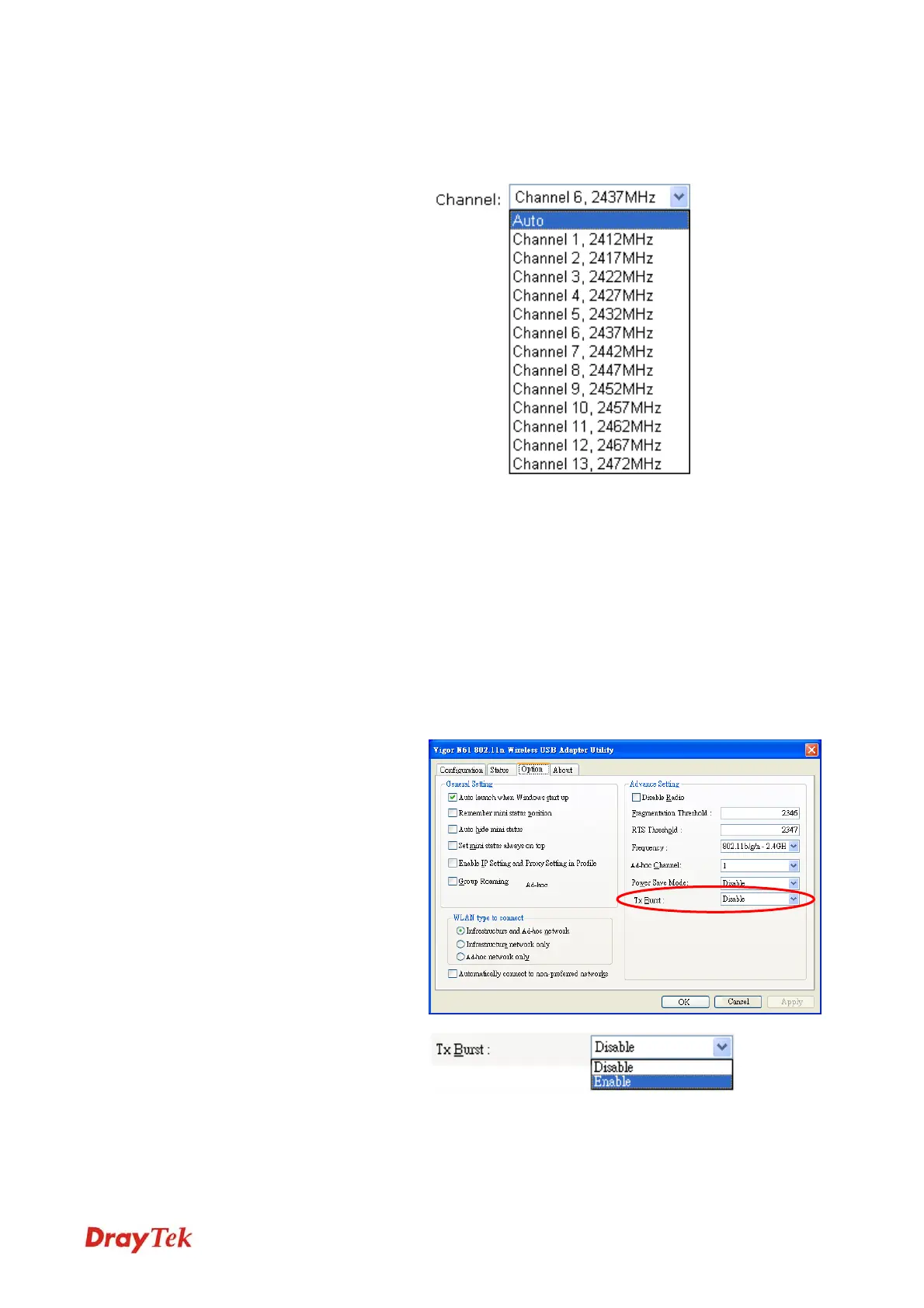This screenshot has width=924, height=1308.
Task: Click the RTS Threshold field
Action: 759,830
